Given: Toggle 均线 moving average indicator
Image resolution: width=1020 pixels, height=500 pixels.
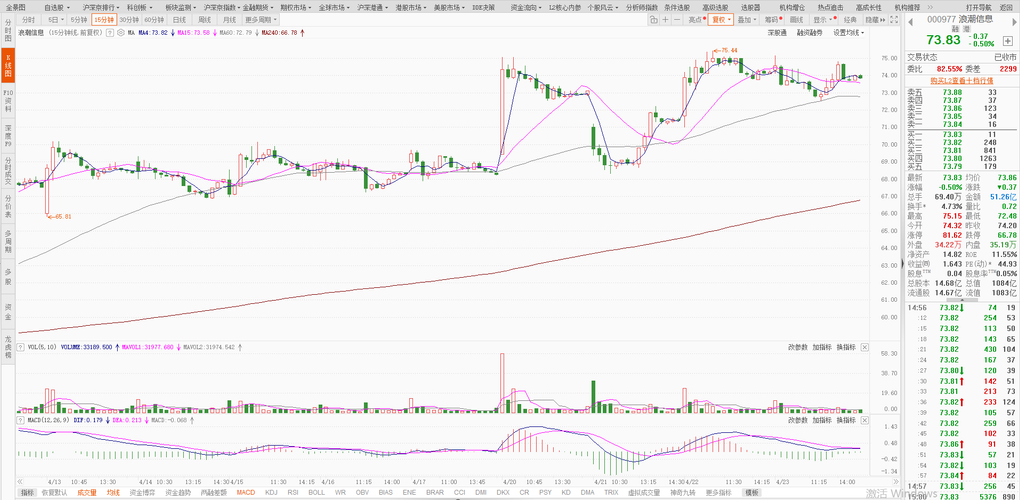Looking at the screenshot, I should pos(113,492).
